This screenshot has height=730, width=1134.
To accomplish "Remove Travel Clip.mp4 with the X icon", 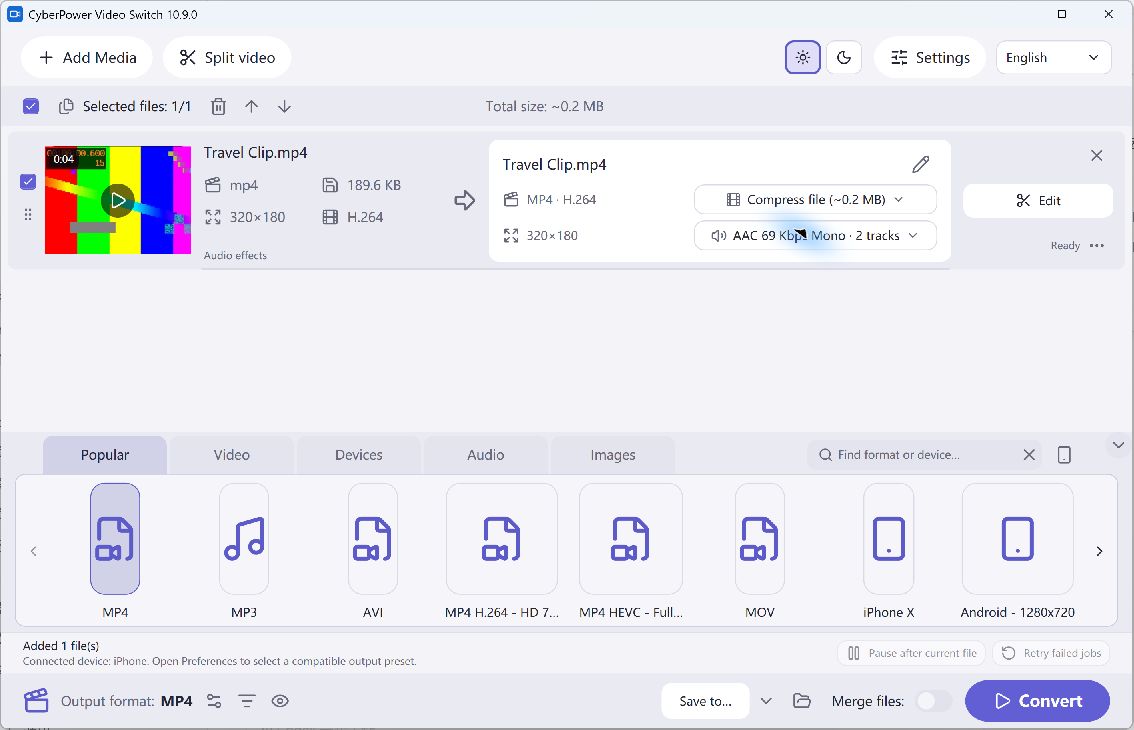I will pyautogui.click(x=1096, y=156).
